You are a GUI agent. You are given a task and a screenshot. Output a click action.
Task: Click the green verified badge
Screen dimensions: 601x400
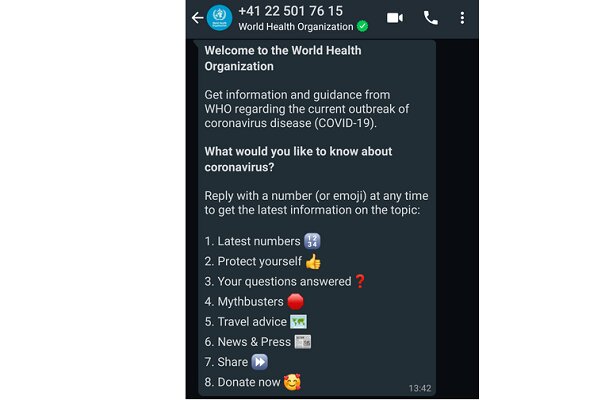[362, 26]
